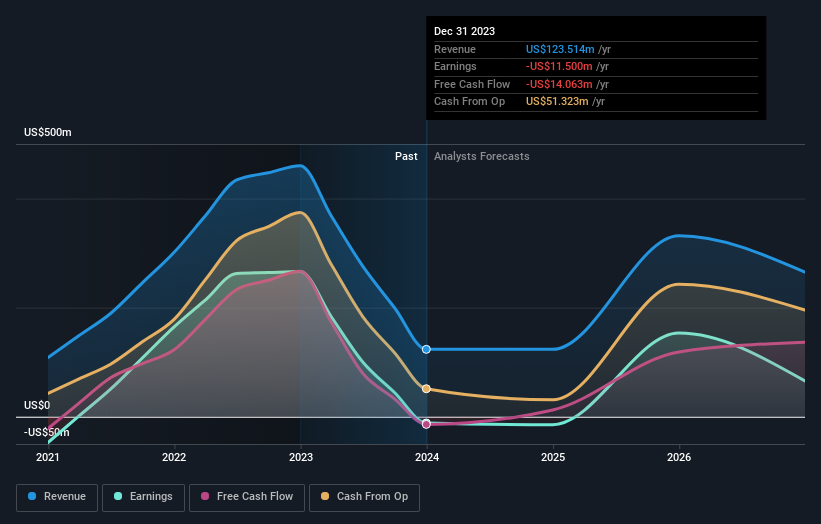821x524 pixels.
Task: Select the 2021 x-axis label
Action: coord(48,457)
